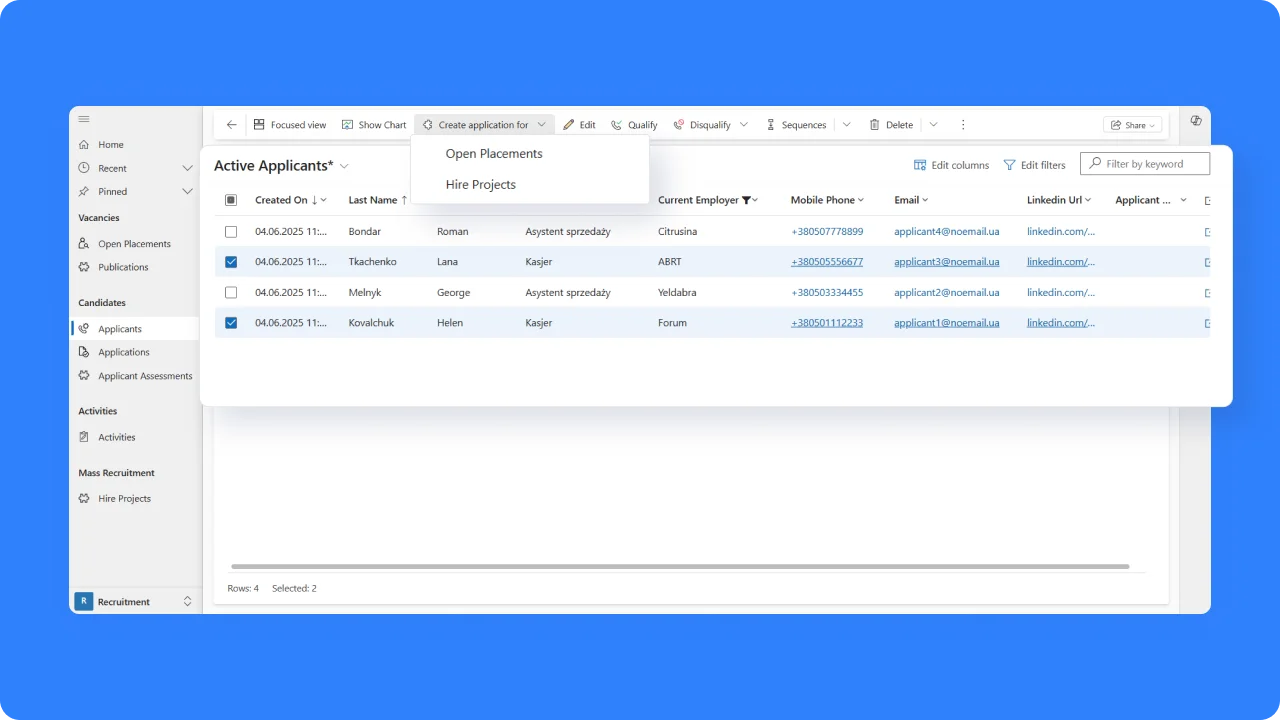The height and width of the screenshot is (720, 1280).
Task: Click the Filter by keyword field
Action: click(x=1152, y=164)
